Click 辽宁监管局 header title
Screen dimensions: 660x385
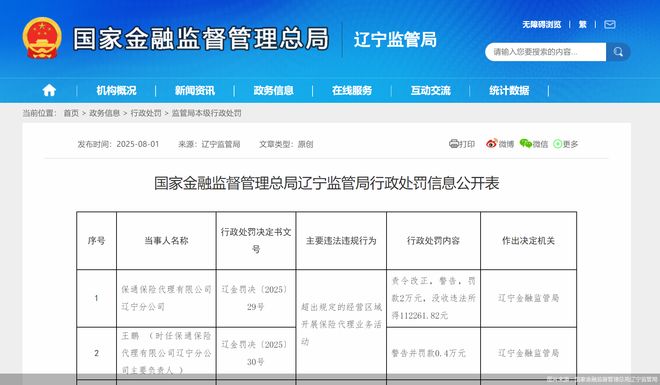395,40
